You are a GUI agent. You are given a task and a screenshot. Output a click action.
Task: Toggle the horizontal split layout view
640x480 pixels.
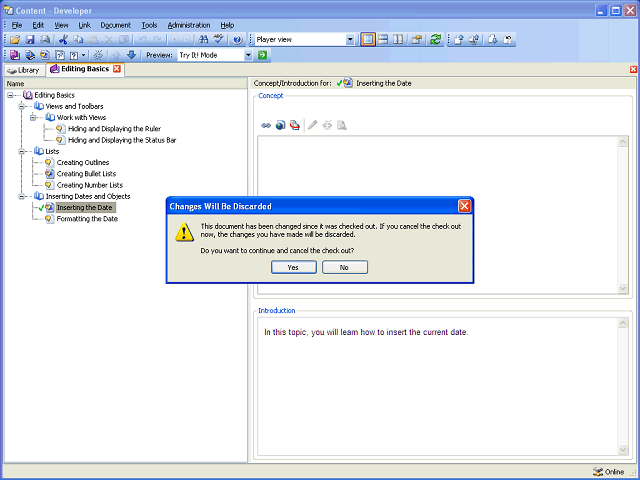coord(383,40)
